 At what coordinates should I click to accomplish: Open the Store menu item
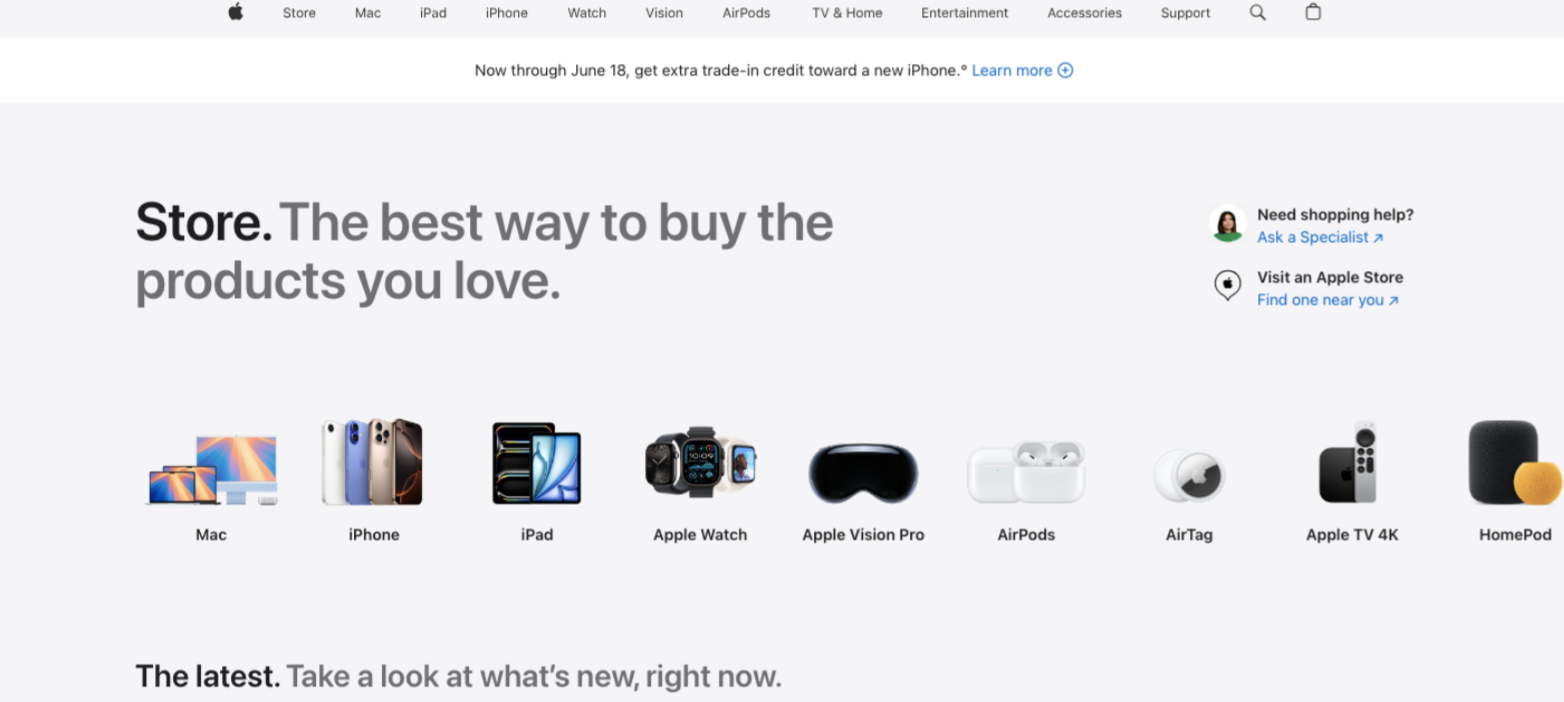pyautogui.click(x=299, y=13)
